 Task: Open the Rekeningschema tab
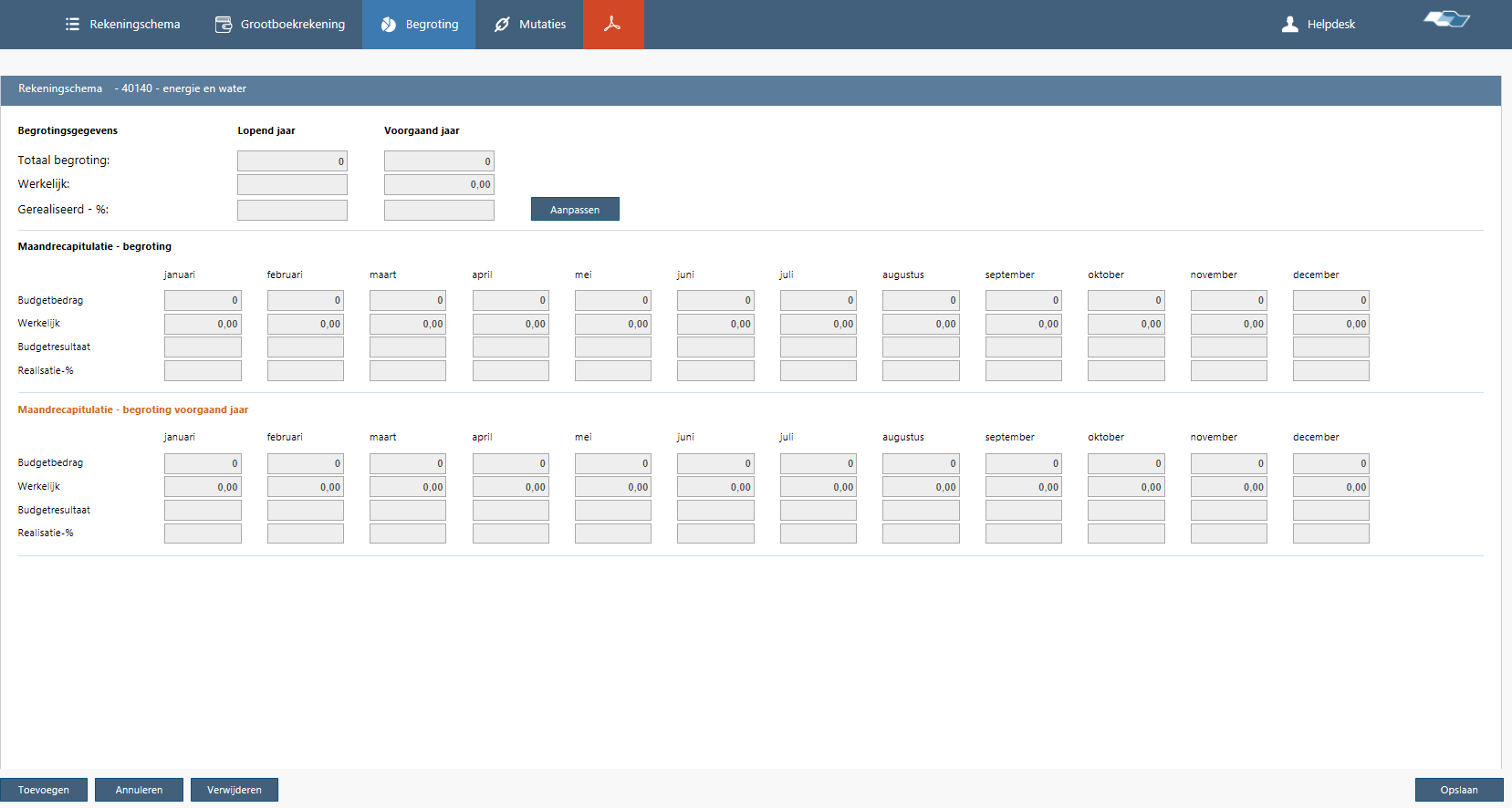click(134, 25)
